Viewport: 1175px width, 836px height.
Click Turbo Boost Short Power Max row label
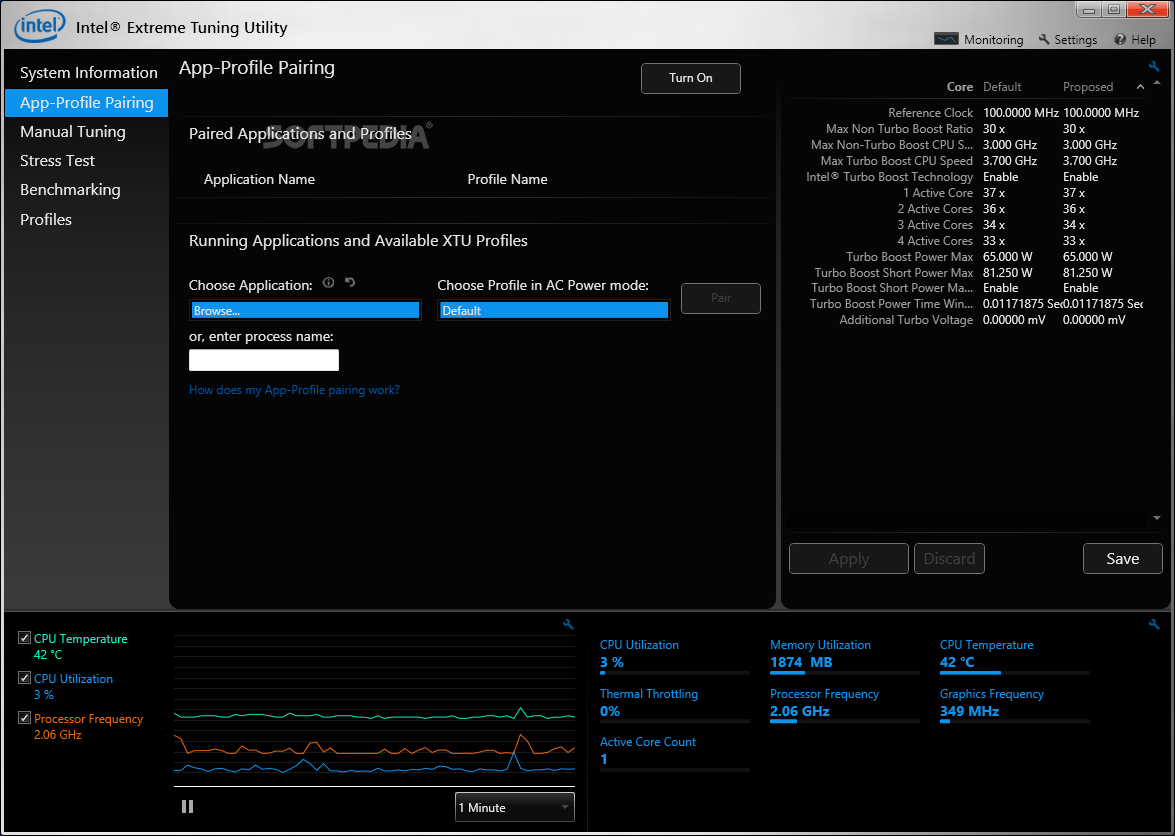[893, 273]
